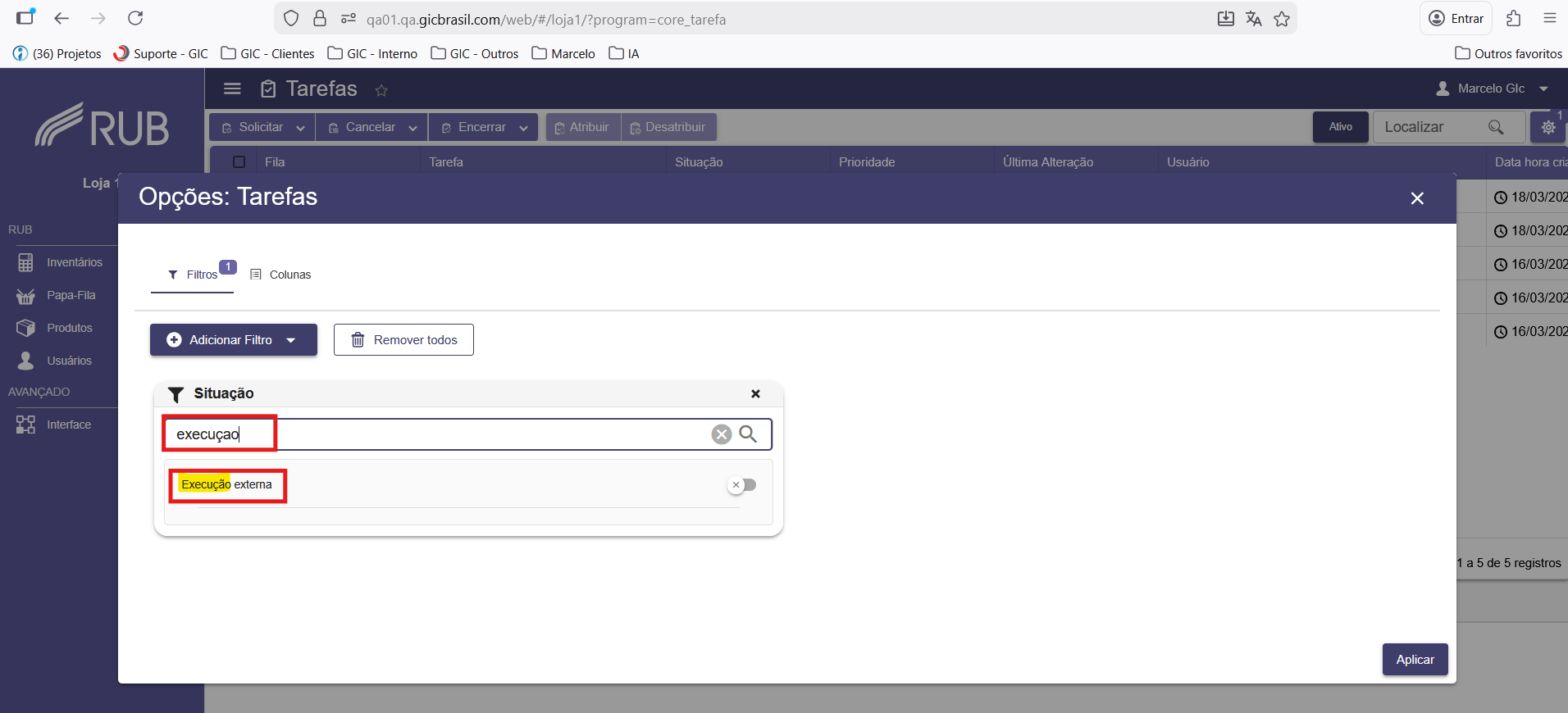Apply the filters with Aplicar

(x=1415, y=660)
